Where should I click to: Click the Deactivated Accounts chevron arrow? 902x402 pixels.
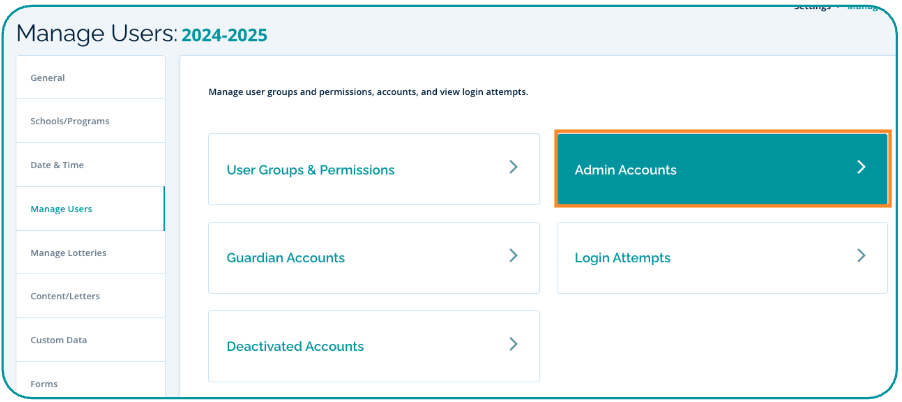(x=513, y=344)
